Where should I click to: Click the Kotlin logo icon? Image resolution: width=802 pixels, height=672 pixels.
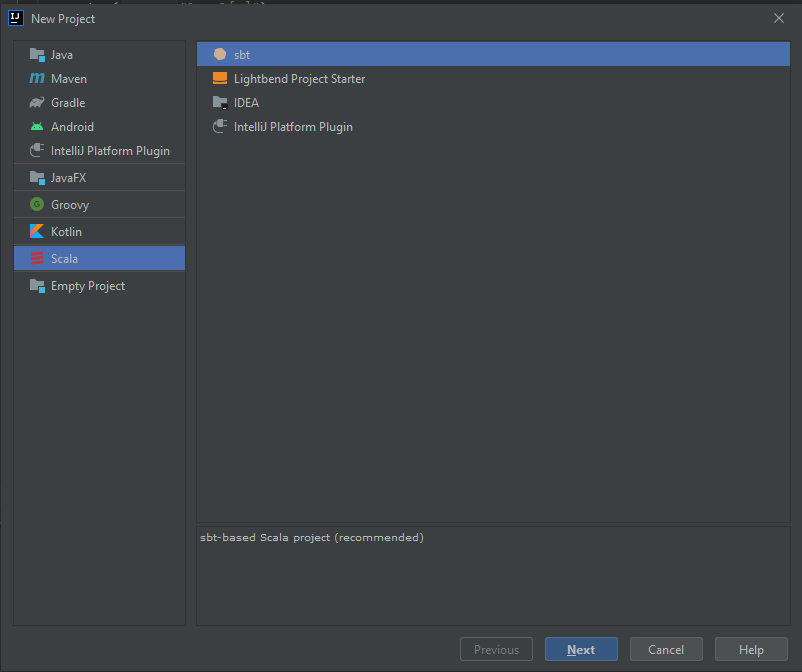[x=37, y=232]
